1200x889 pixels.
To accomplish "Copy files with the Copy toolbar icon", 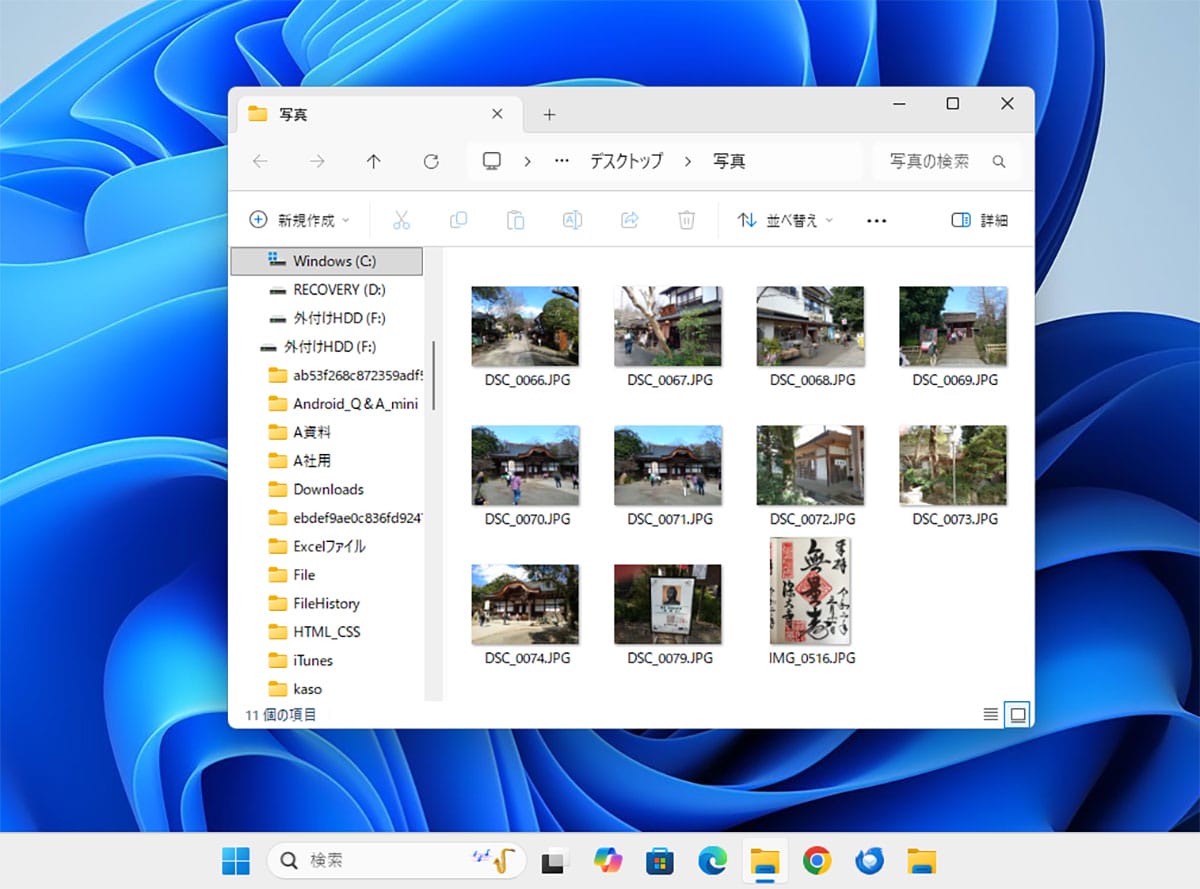I will [x=458, y=219].
